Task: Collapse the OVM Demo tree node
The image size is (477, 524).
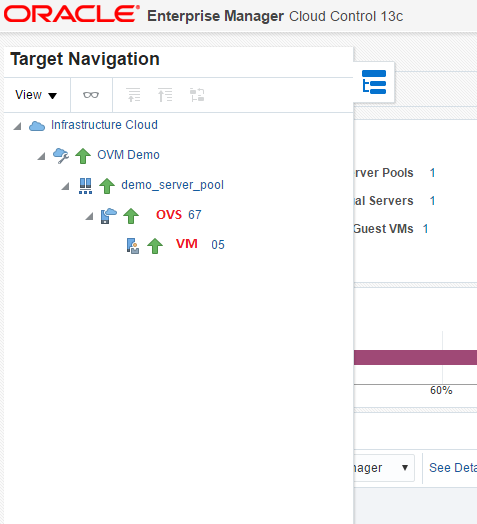Action: [x=41, y=156]
